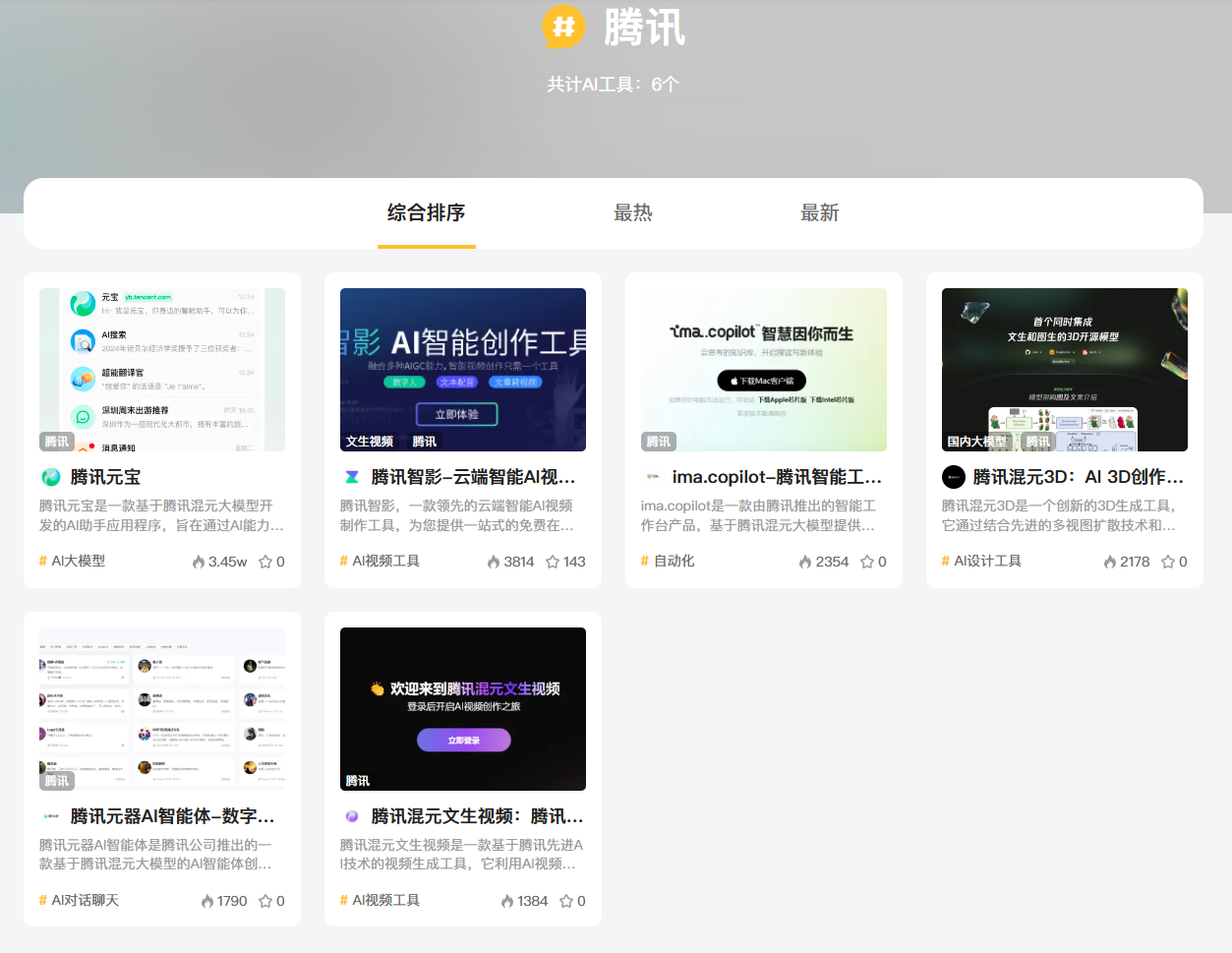
Task: Open the 腾讯元器AI智能体 thumbnail
Action: coord(162,709)
